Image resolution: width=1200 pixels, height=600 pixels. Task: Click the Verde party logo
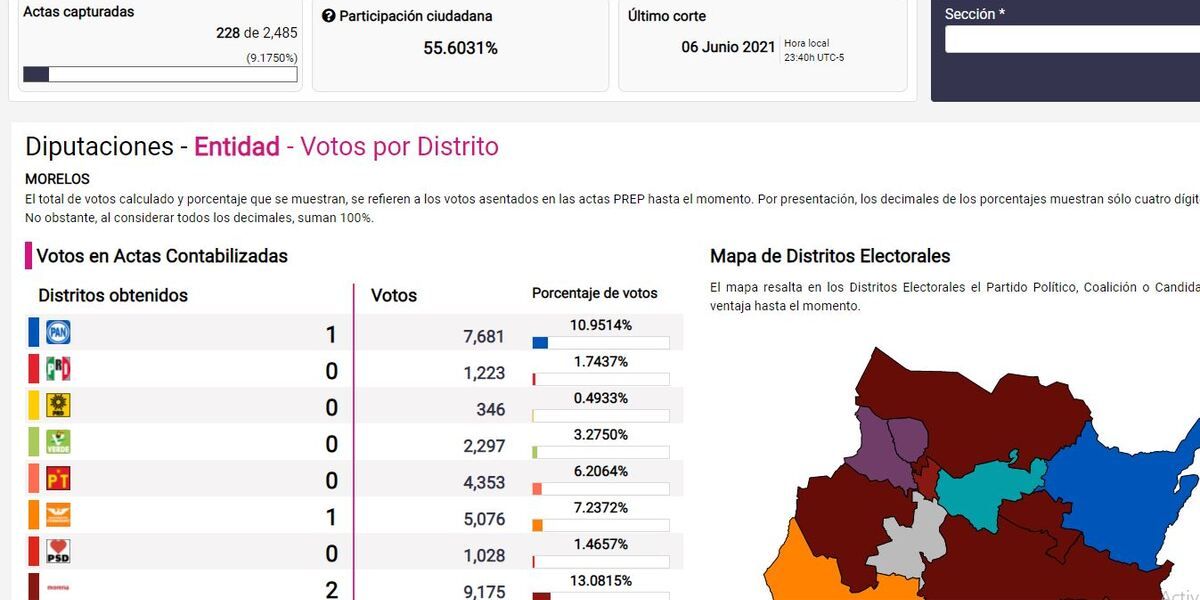point(58,442)
